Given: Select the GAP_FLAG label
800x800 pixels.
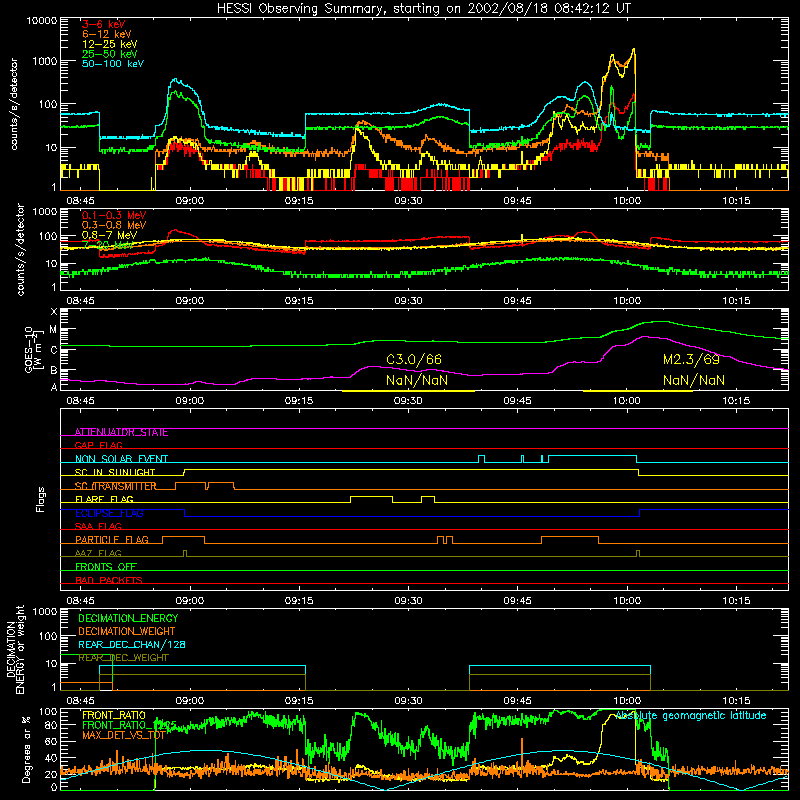Looking at the screenshot, I should 98,446.
